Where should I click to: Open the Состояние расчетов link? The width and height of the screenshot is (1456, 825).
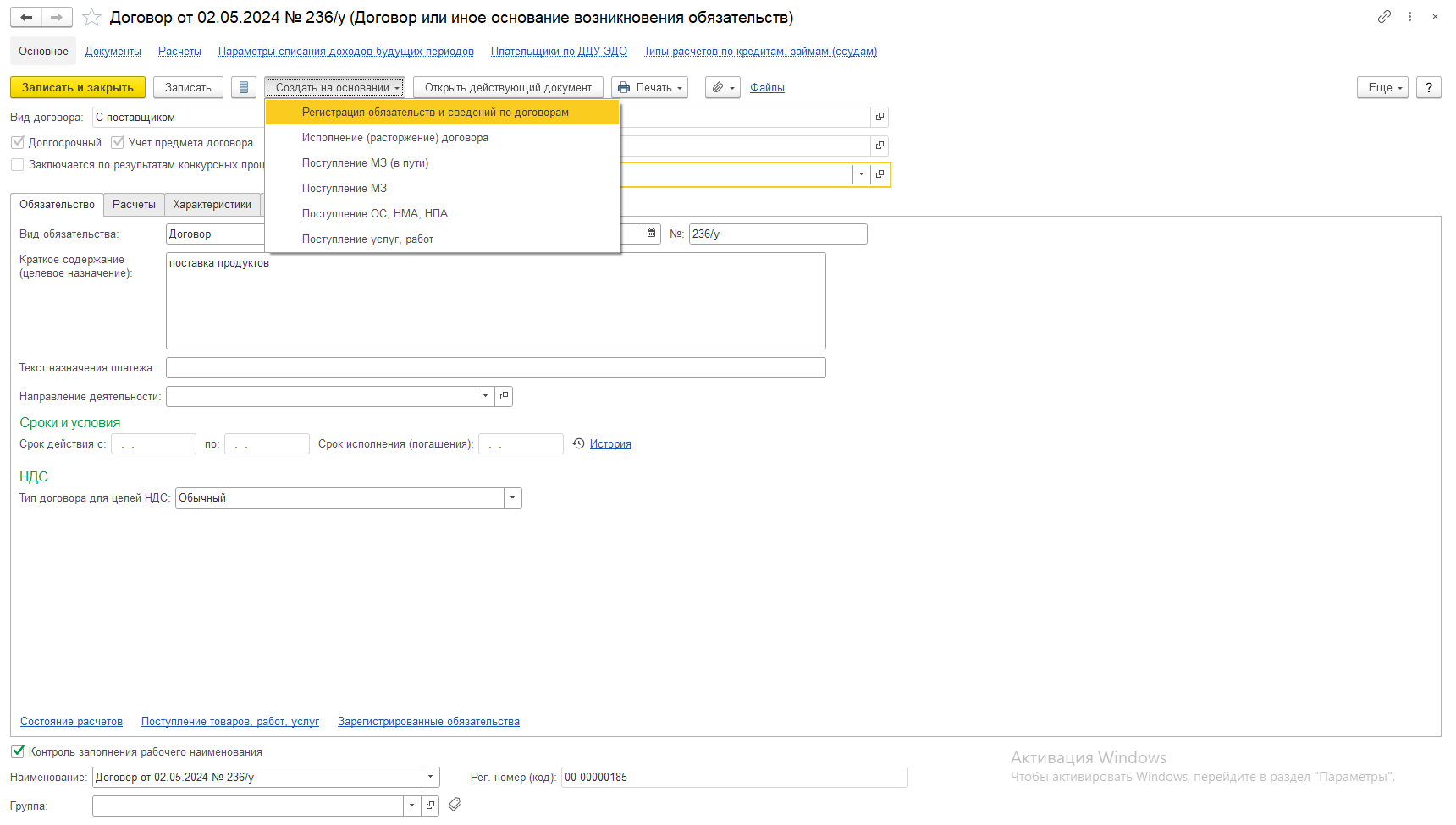coord(71,722)
